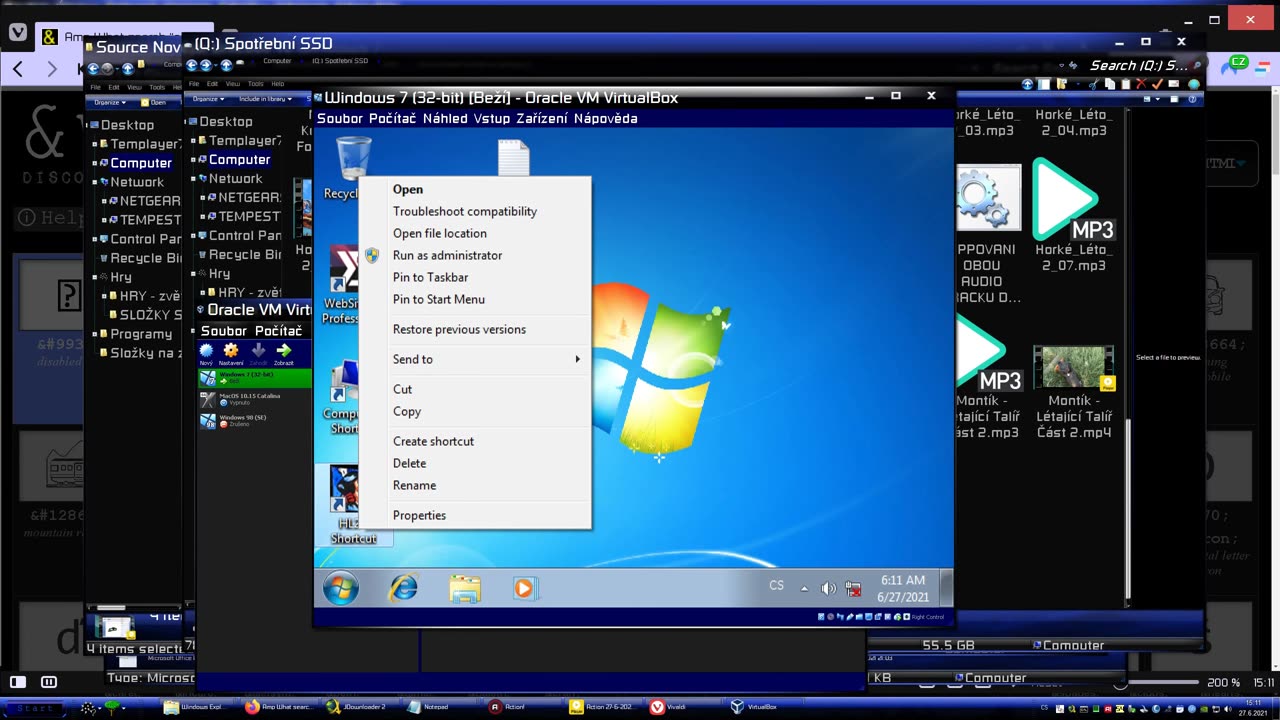Viewport: 1280px width, 720px height.
Task: Open Firefox Amp What search taskbar button
Action: [x=280, y=706]
